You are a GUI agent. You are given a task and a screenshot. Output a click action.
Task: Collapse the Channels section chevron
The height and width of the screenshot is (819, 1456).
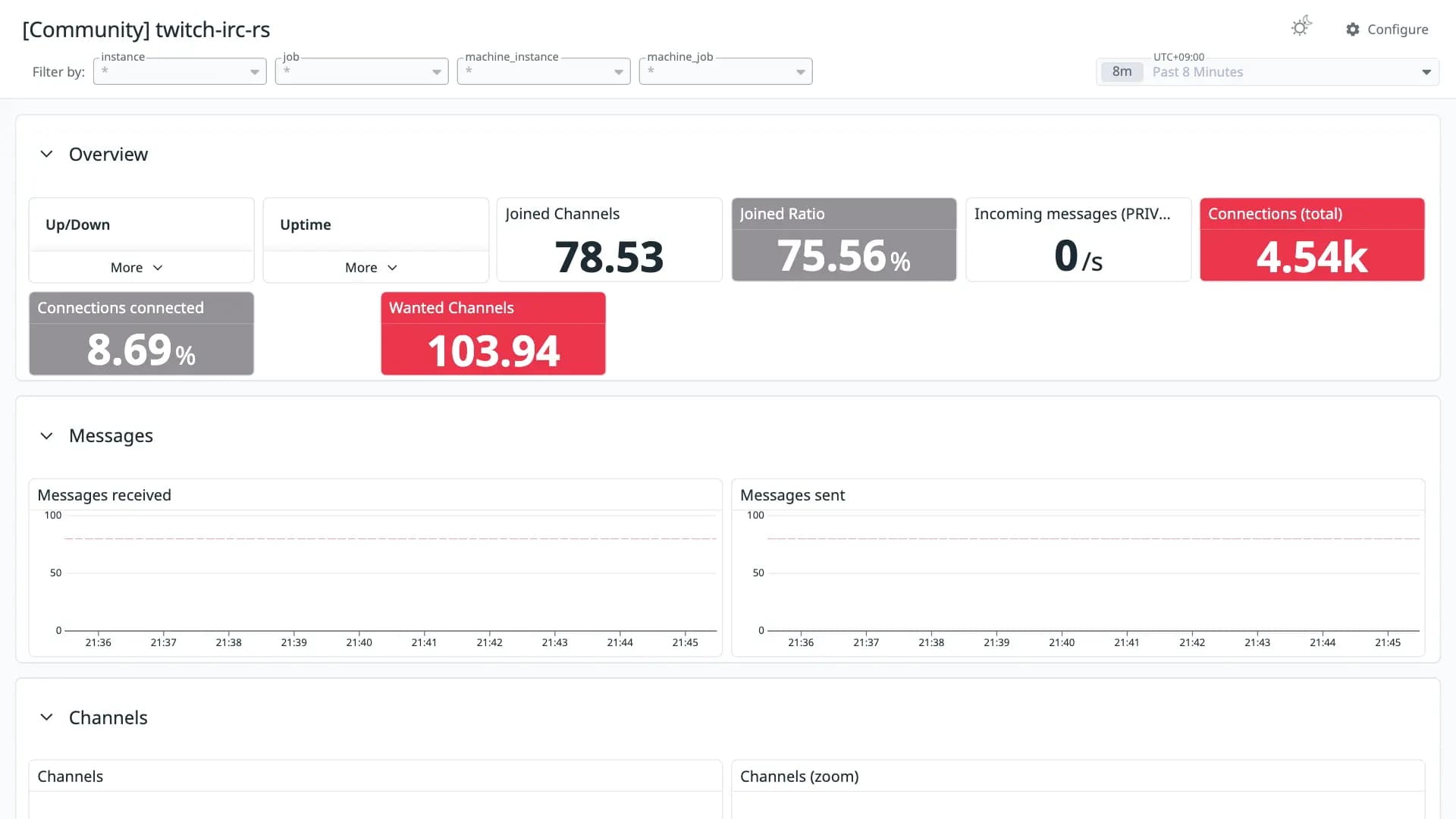click(x=46, y=717)
